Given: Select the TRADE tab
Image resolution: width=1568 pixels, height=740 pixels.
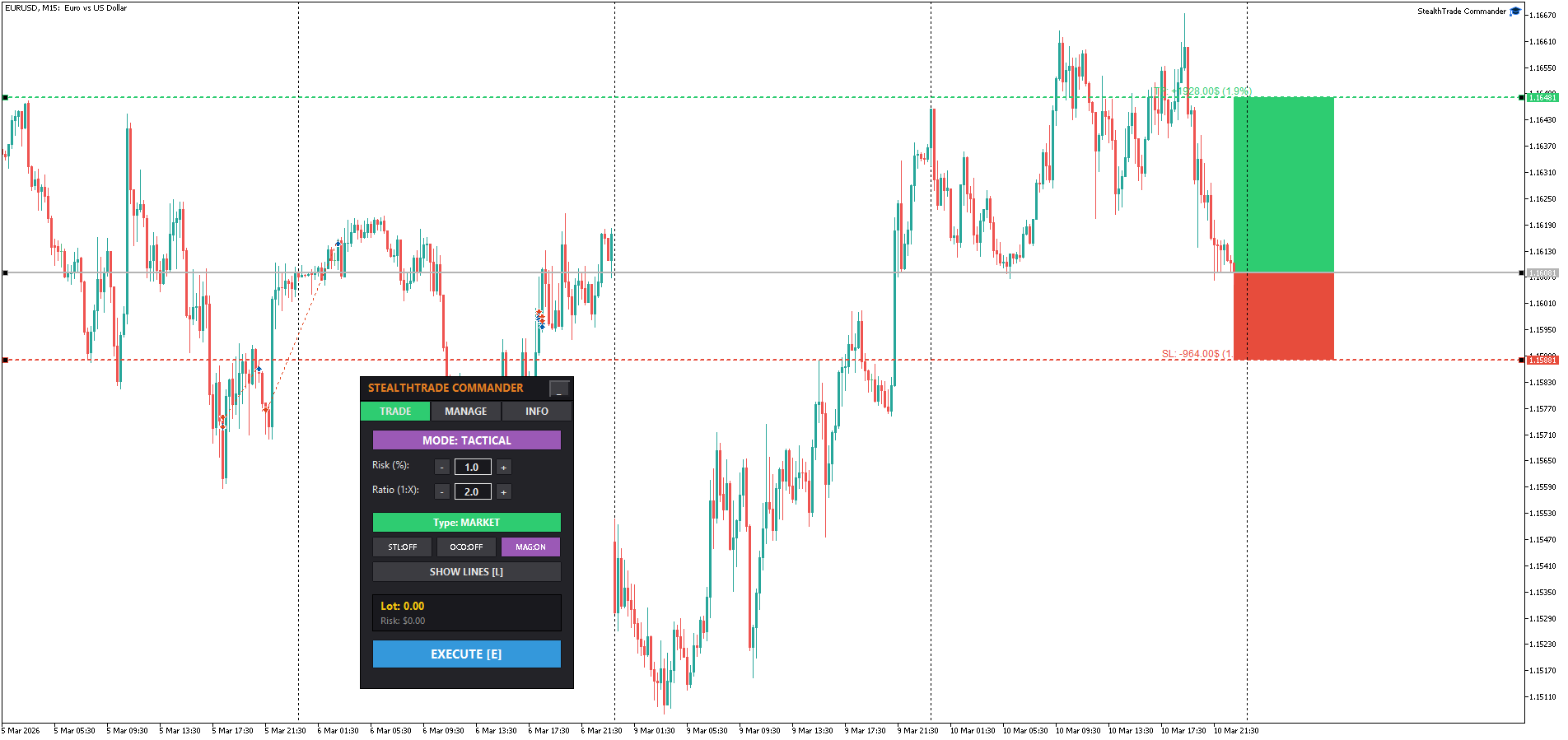Looking at the screenshot, I should pos(395,412).
